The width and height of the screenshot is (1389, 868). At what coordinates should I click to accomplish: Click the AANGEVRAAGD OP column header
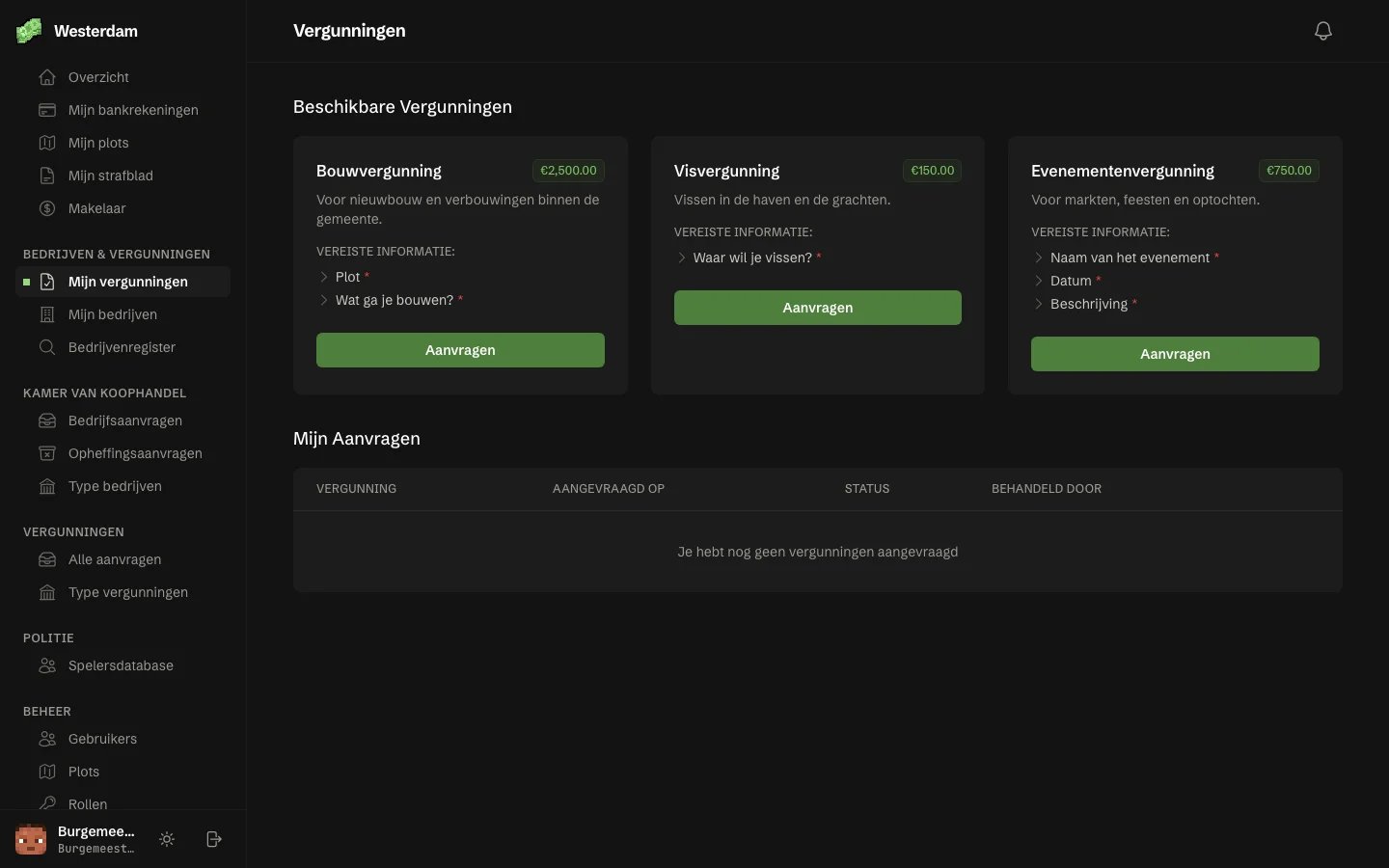pyautogui.click(x=609, y=489)
